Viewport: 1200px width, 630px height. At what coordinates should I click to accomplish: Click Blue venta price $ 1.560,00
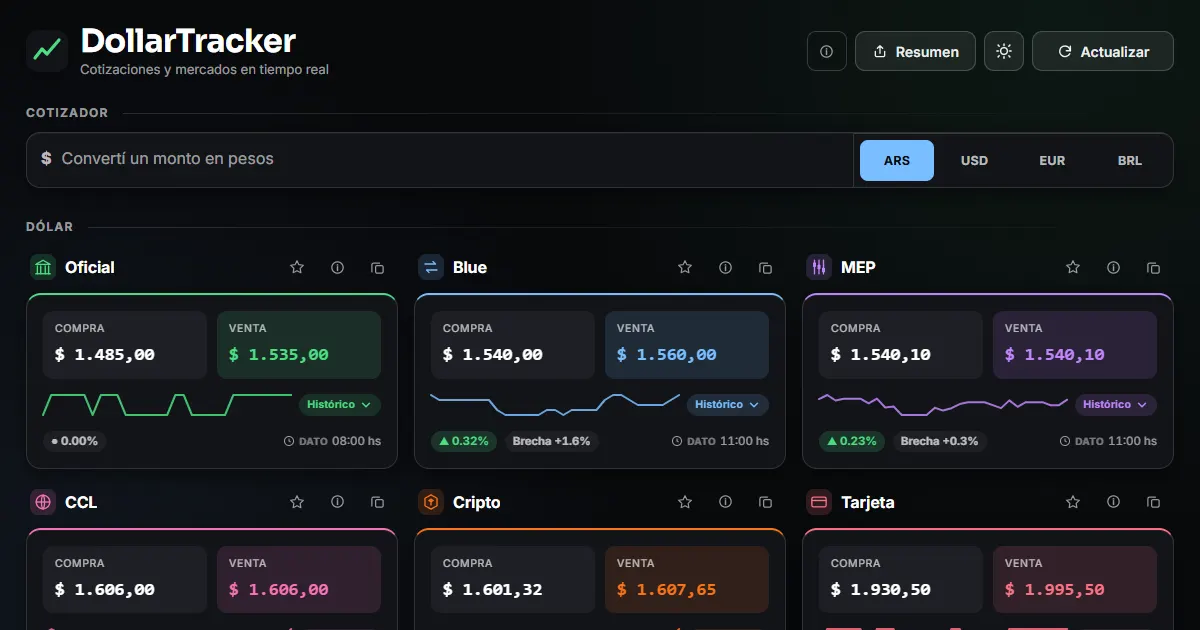coord(667,354)
